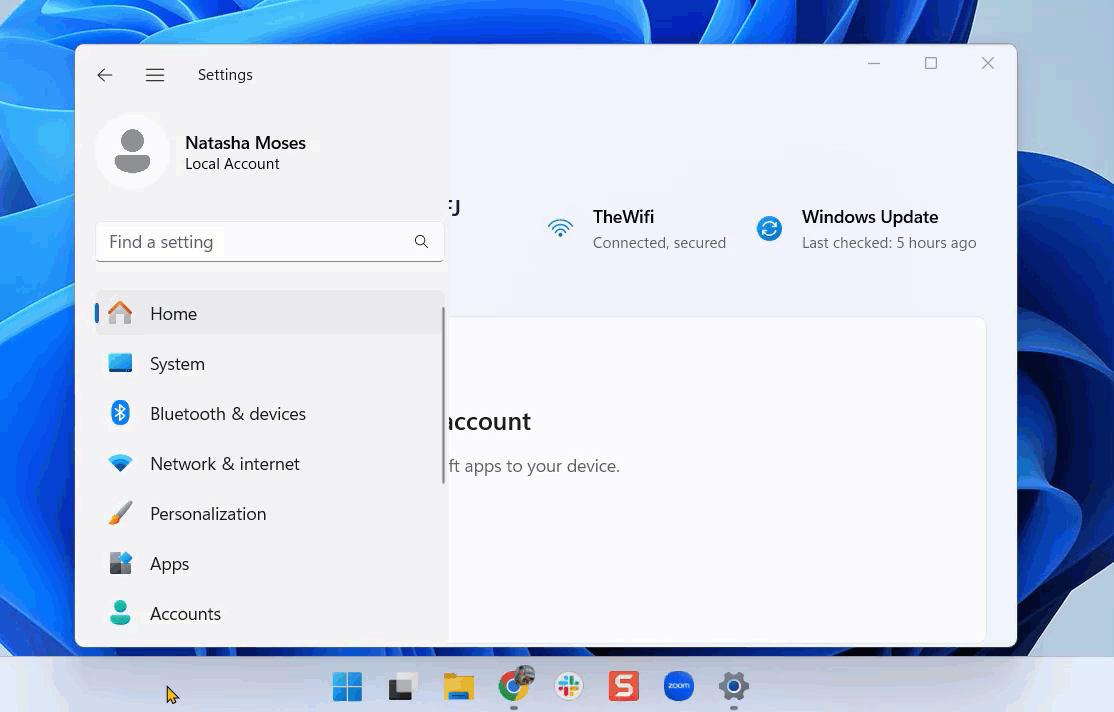Go back using the Settings back arrow
Screen dimensions: 1114x712
105,75
